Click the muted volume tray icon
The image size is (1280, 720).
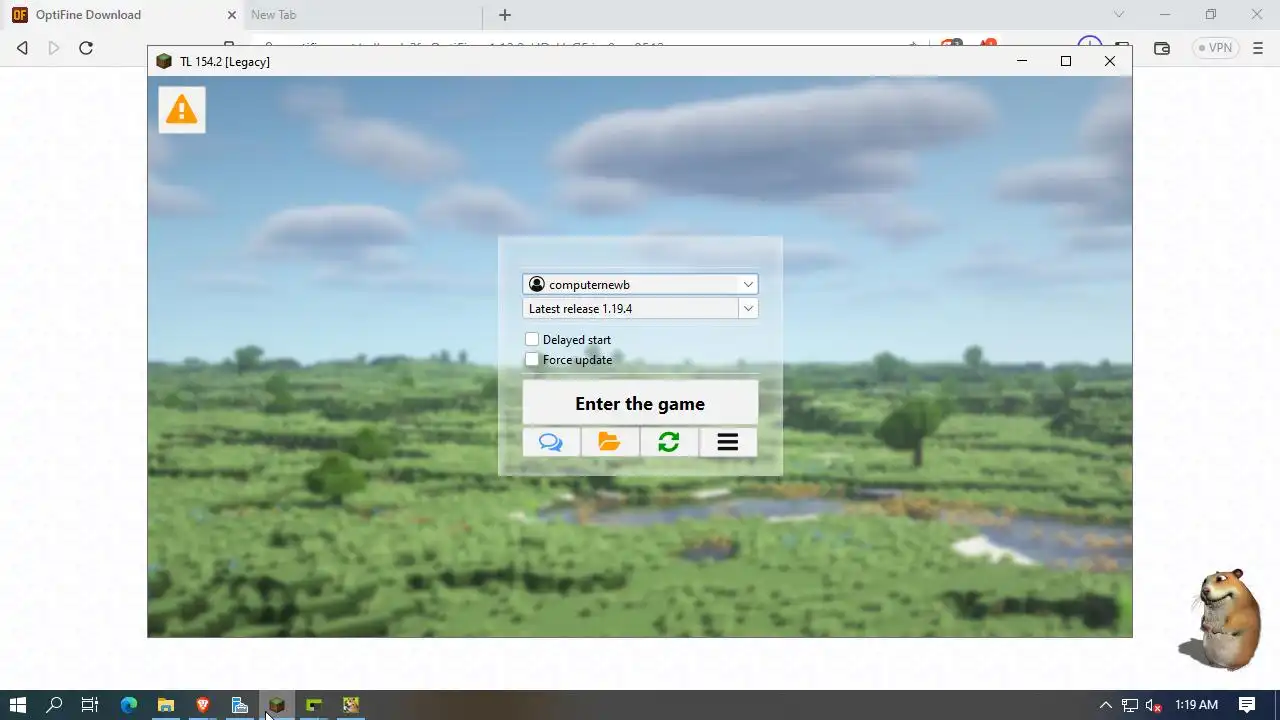[x=1153, y=705]
